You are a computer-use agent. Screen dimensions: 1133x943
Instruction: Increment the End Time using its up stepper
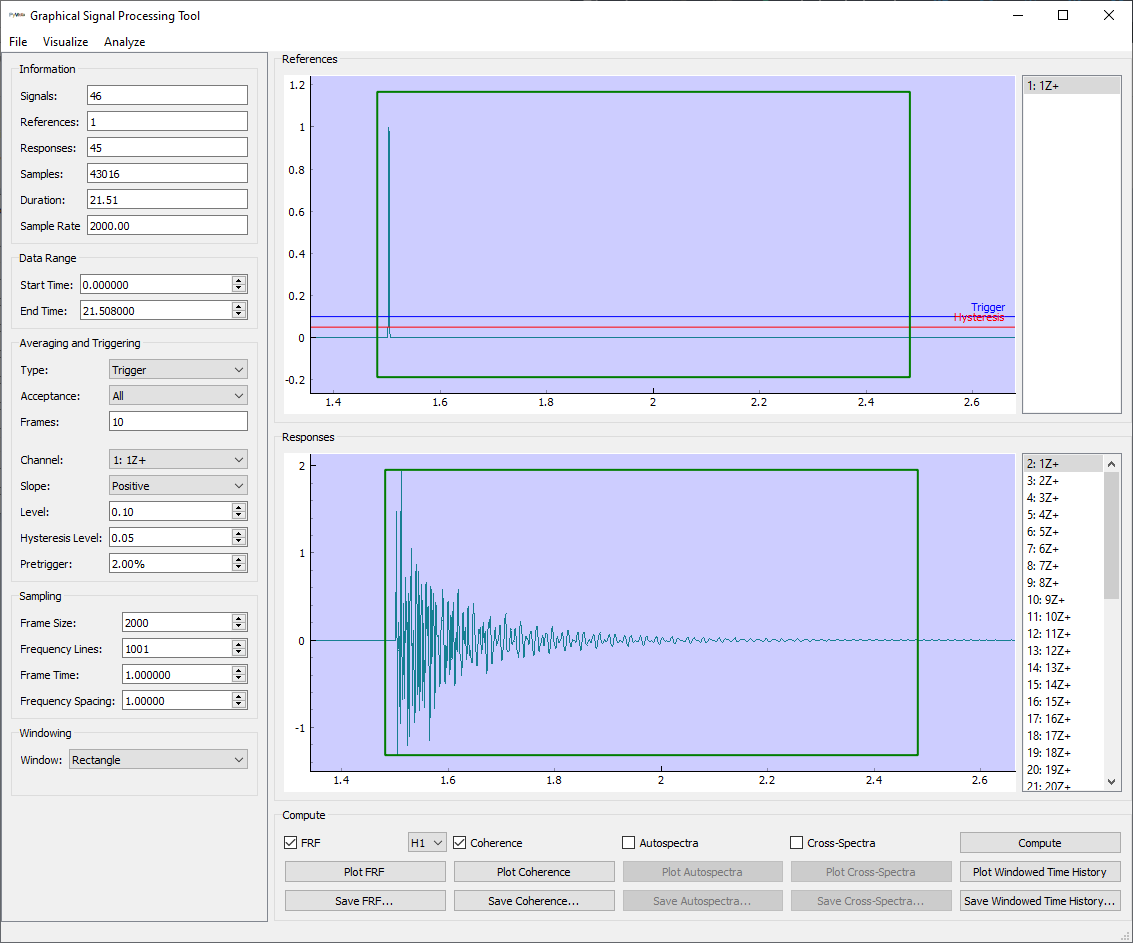tap(238, 305)
